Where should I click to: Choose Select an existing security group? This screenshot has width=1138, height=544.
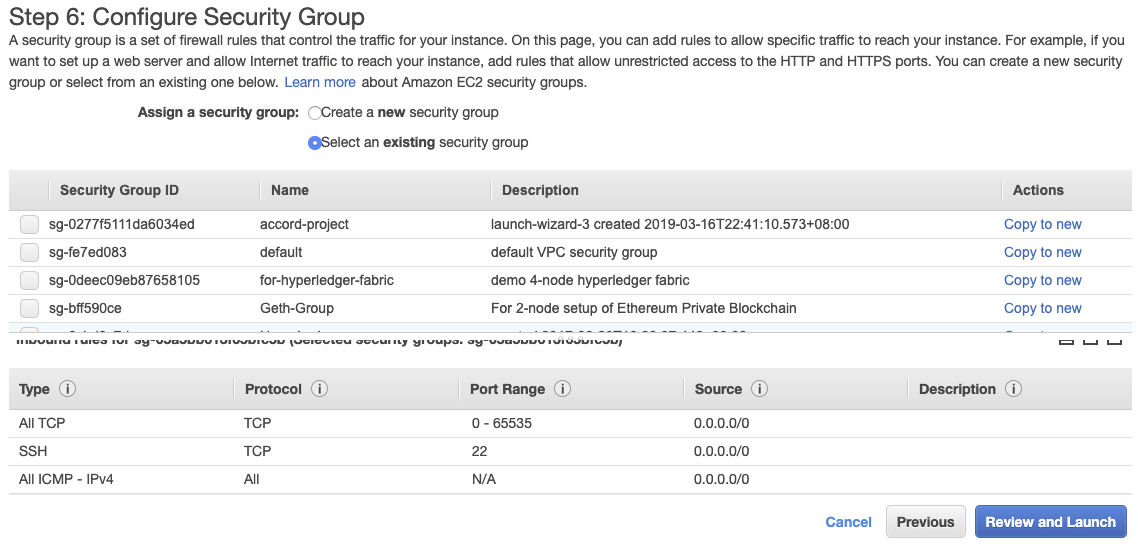pos(315,143)
